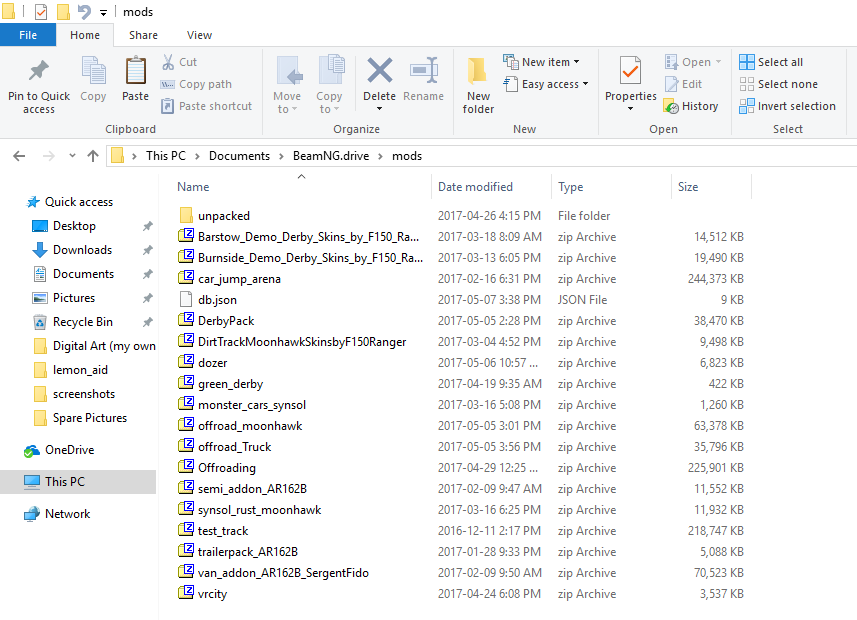Click the Properties icon in title bar
857x620 pixels.
tap(41, 11)
